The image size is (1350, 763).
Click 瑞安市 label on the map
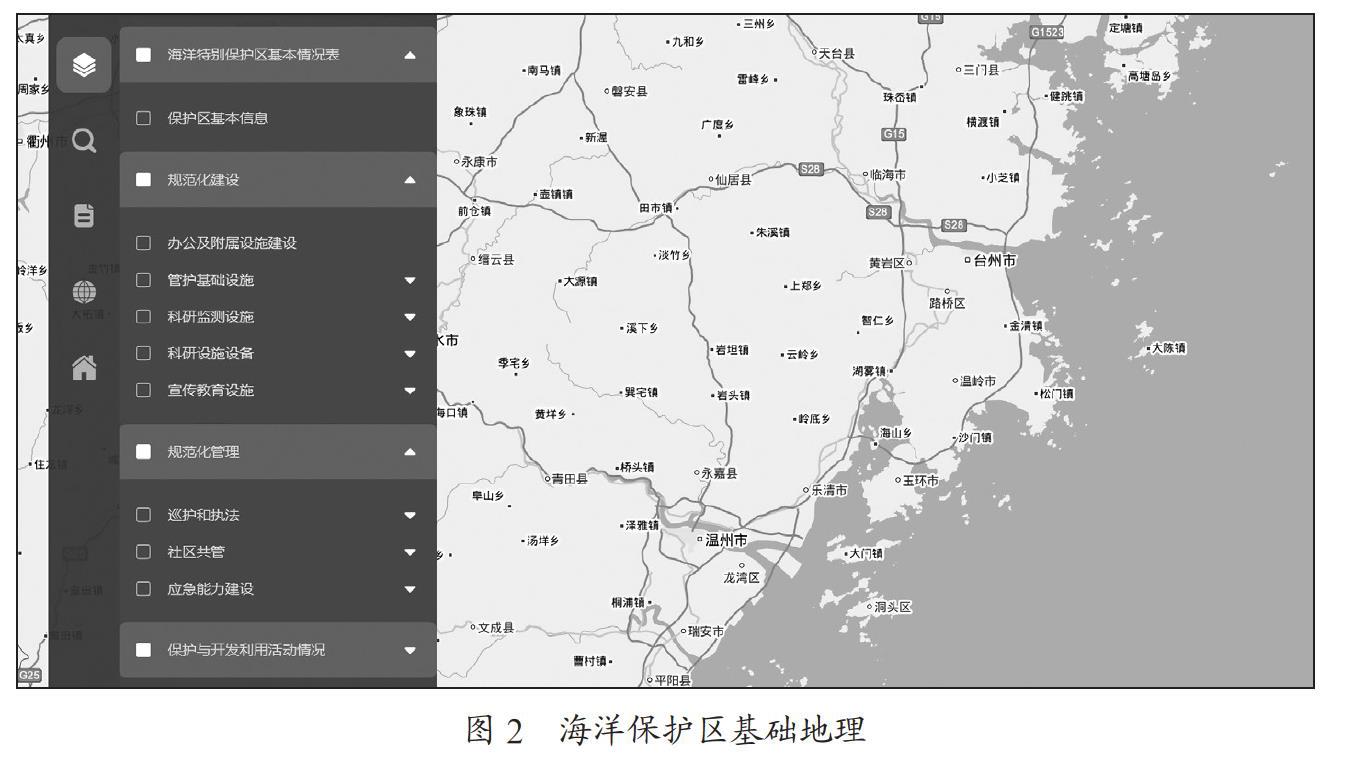pyautogui.click(x=706, y=631)
